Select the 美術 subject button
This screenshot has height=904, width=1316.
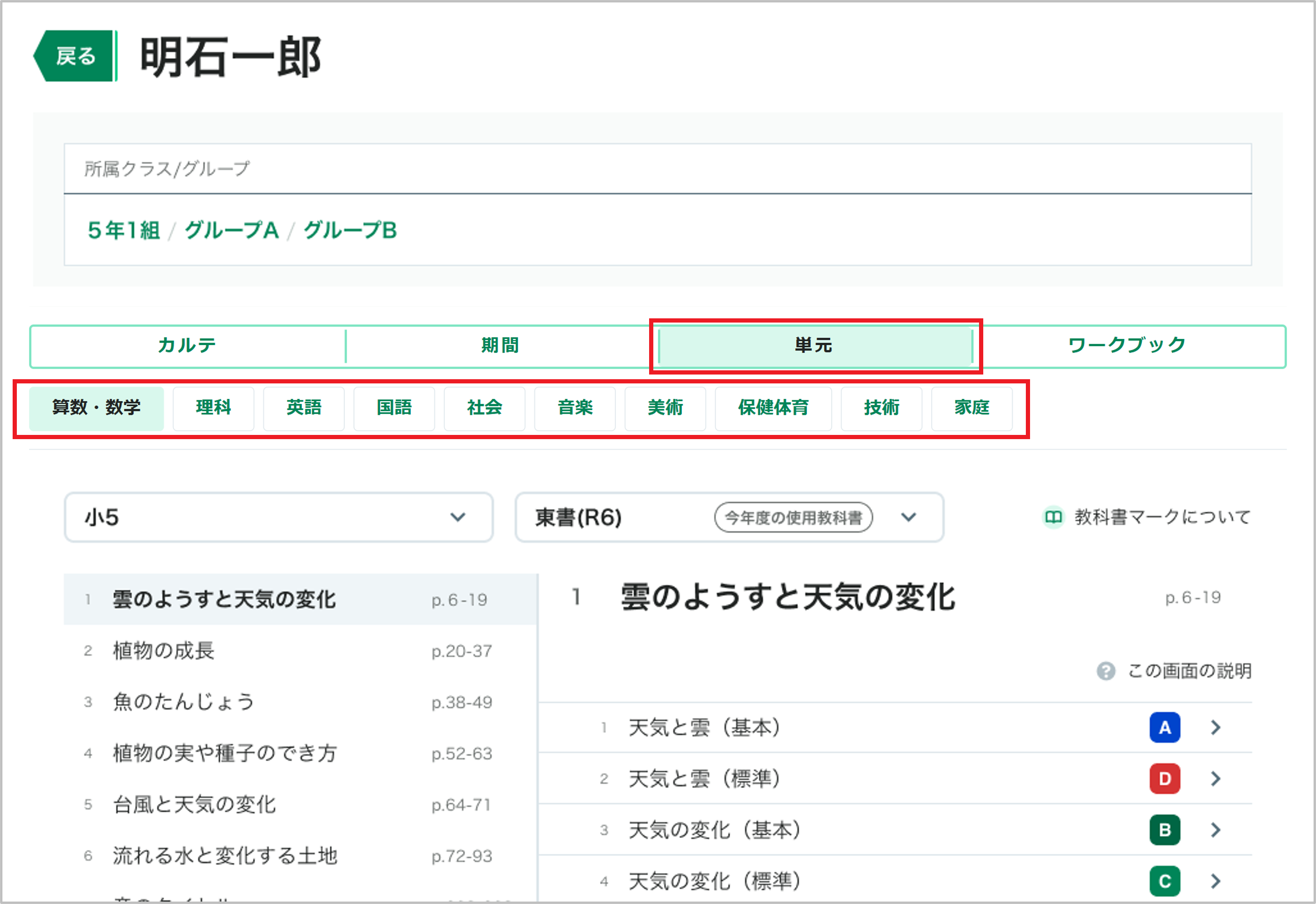point(665,408)
